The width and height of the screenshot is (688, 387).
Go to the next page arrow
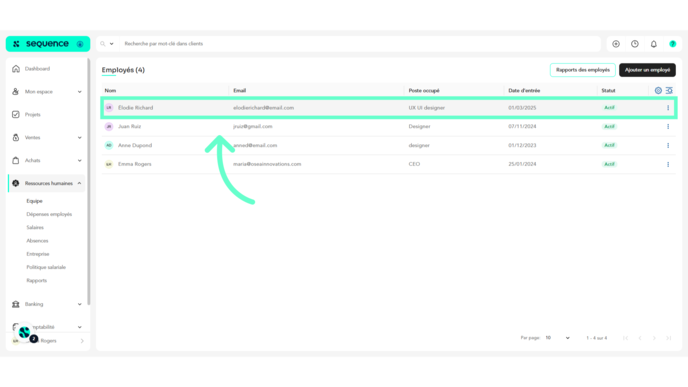654,338
